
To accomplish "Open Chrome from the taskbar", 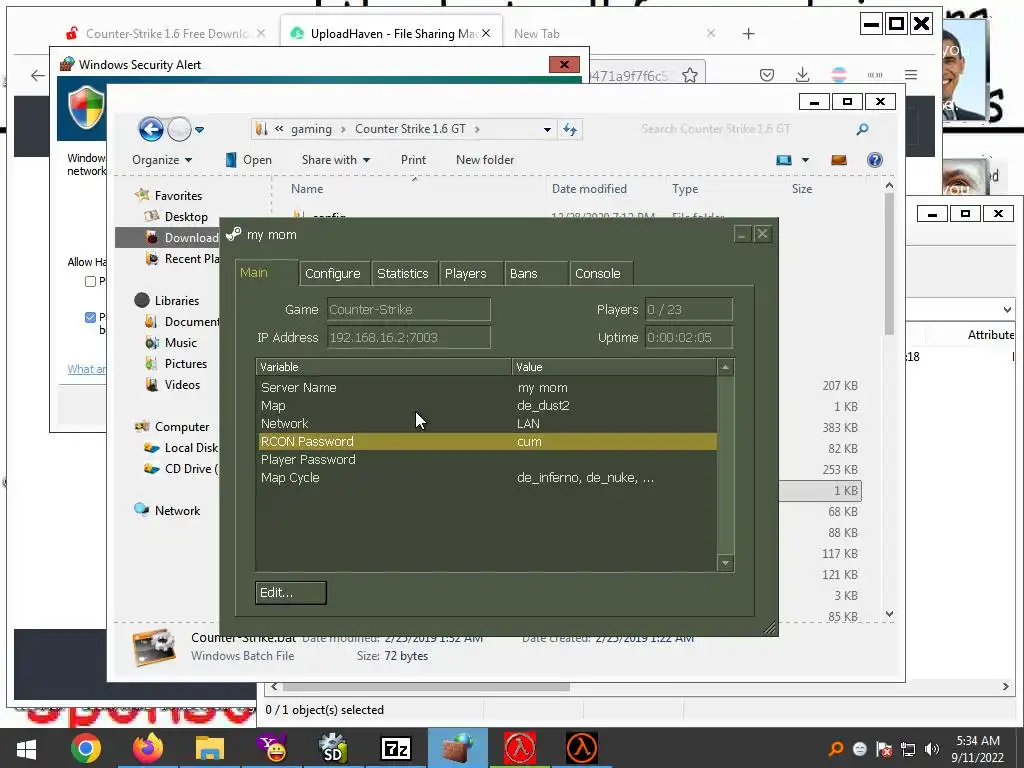I will point(86,748).
